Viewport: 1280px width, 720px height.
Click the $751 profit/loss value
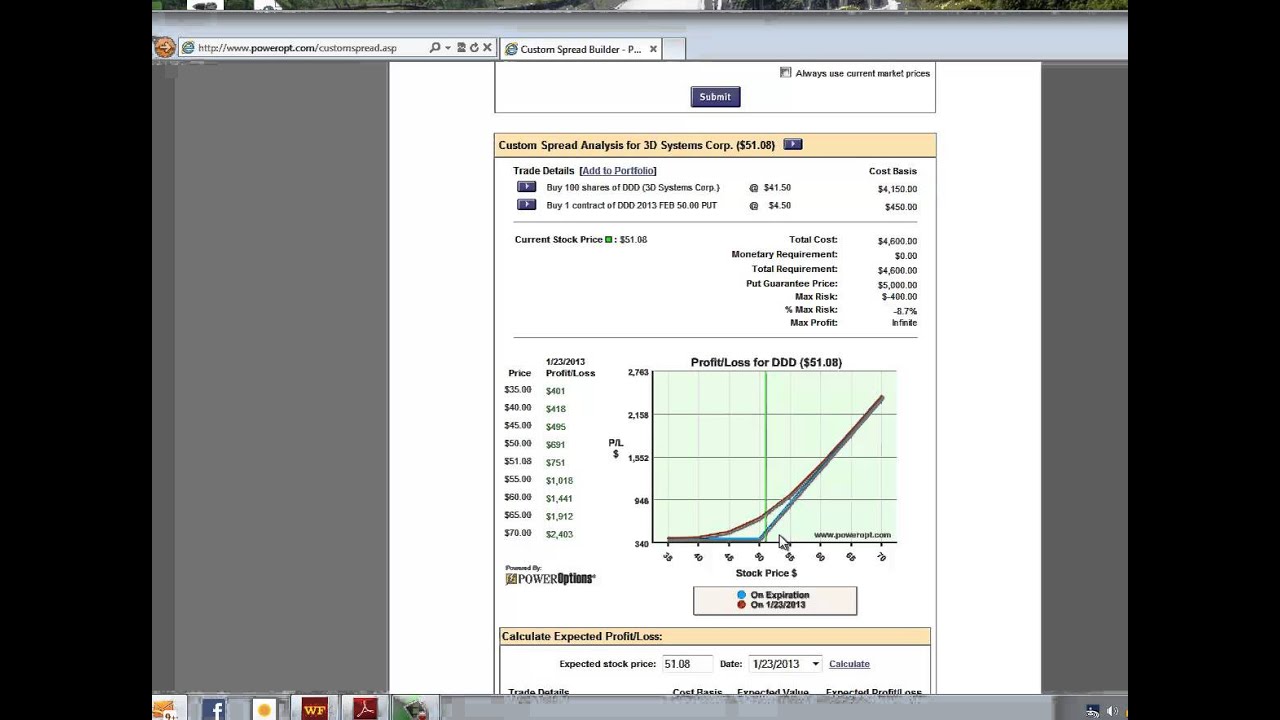[x=555, y=463]
